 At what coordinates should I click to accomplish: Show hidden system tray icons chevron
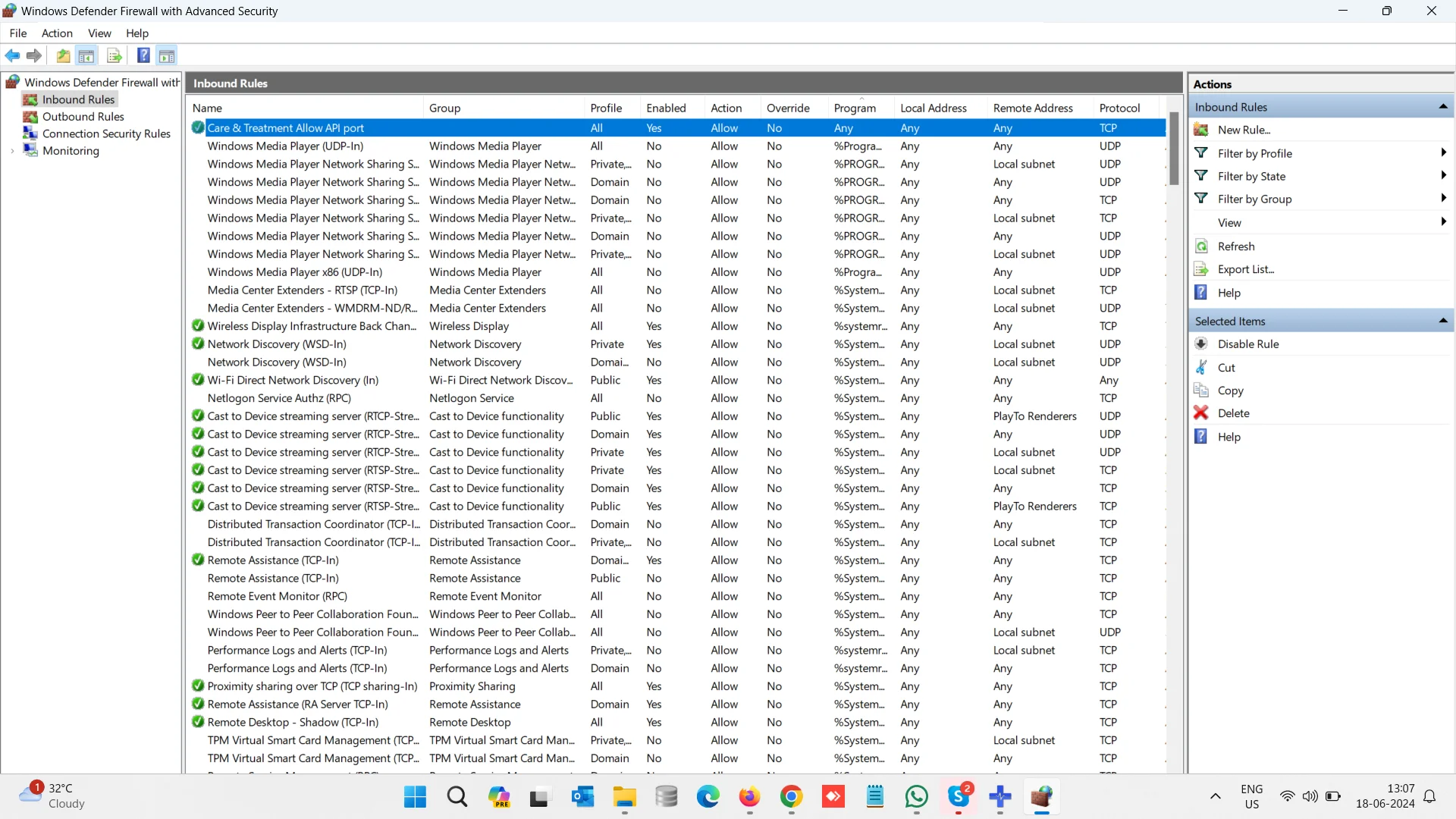tap(1215, 796)
